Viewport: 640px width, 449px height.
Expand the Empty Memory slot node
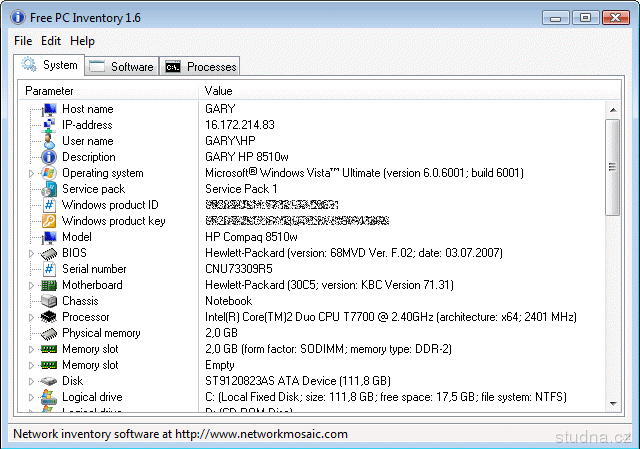click(x=32, y=365)
